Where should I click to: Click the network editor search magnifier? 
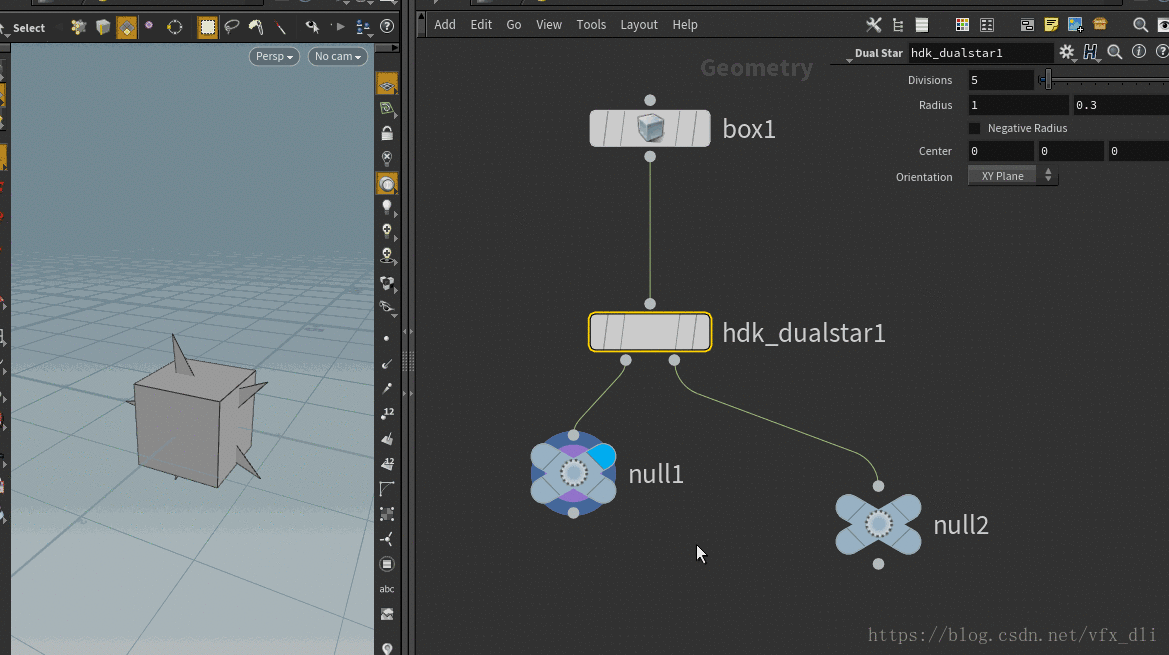pos(1140,25)
